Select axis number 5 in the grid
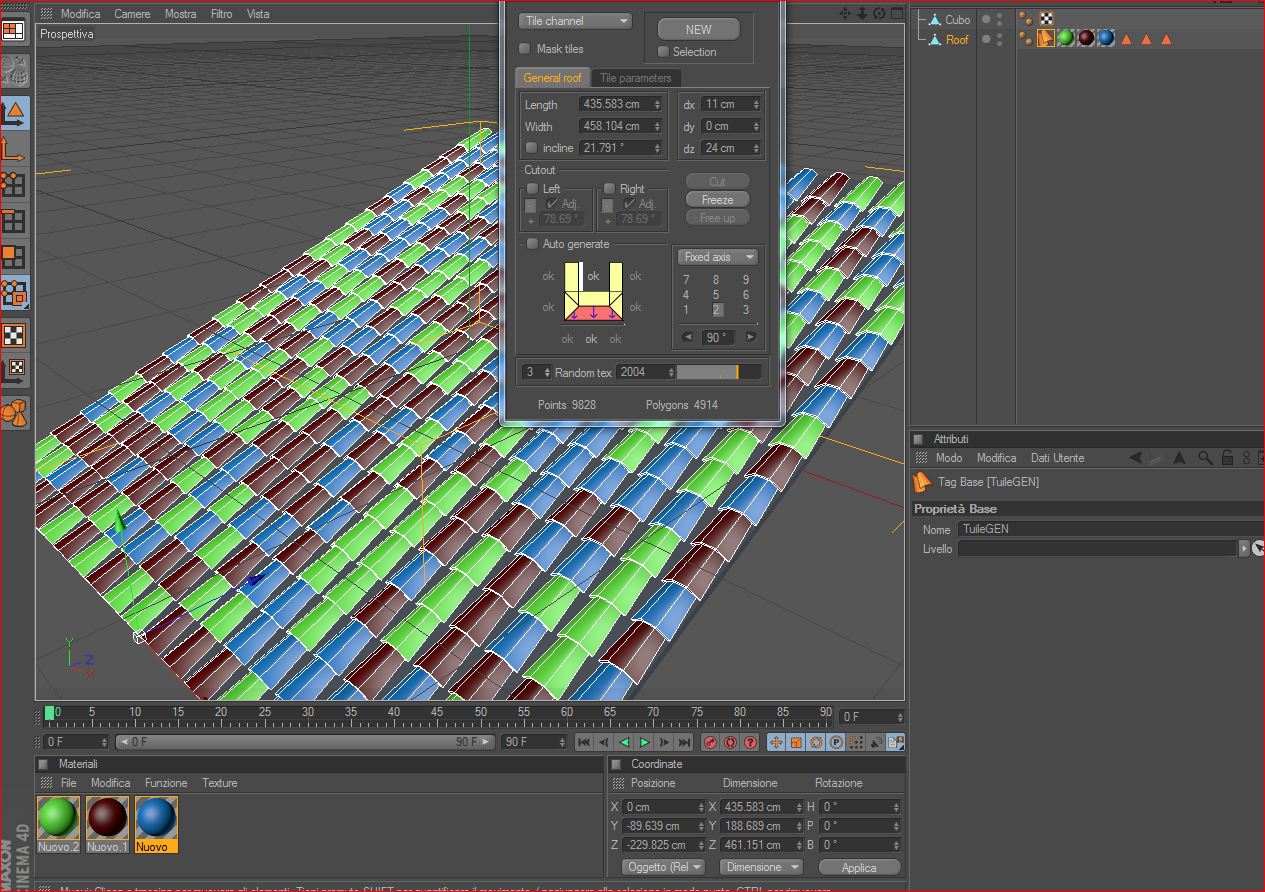The image size is (1265, 892). [x=716, y=295]
